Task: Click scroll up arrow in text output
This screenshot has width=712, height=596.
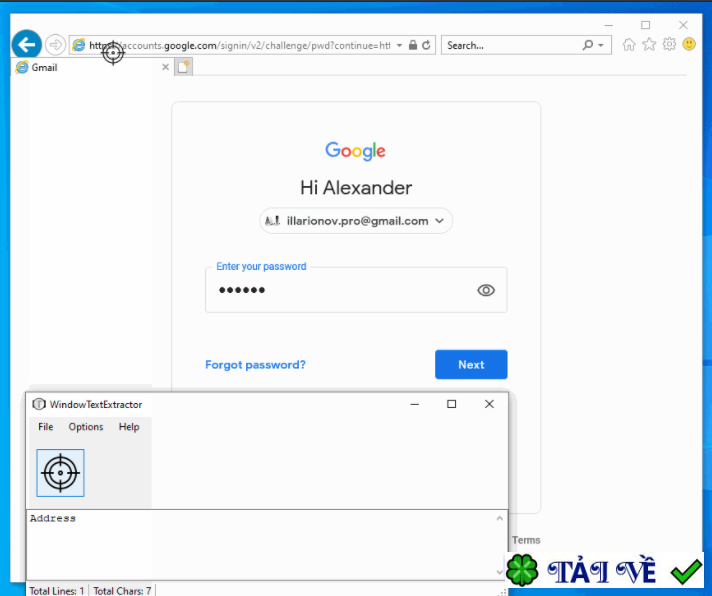Action: pos(499,518)
